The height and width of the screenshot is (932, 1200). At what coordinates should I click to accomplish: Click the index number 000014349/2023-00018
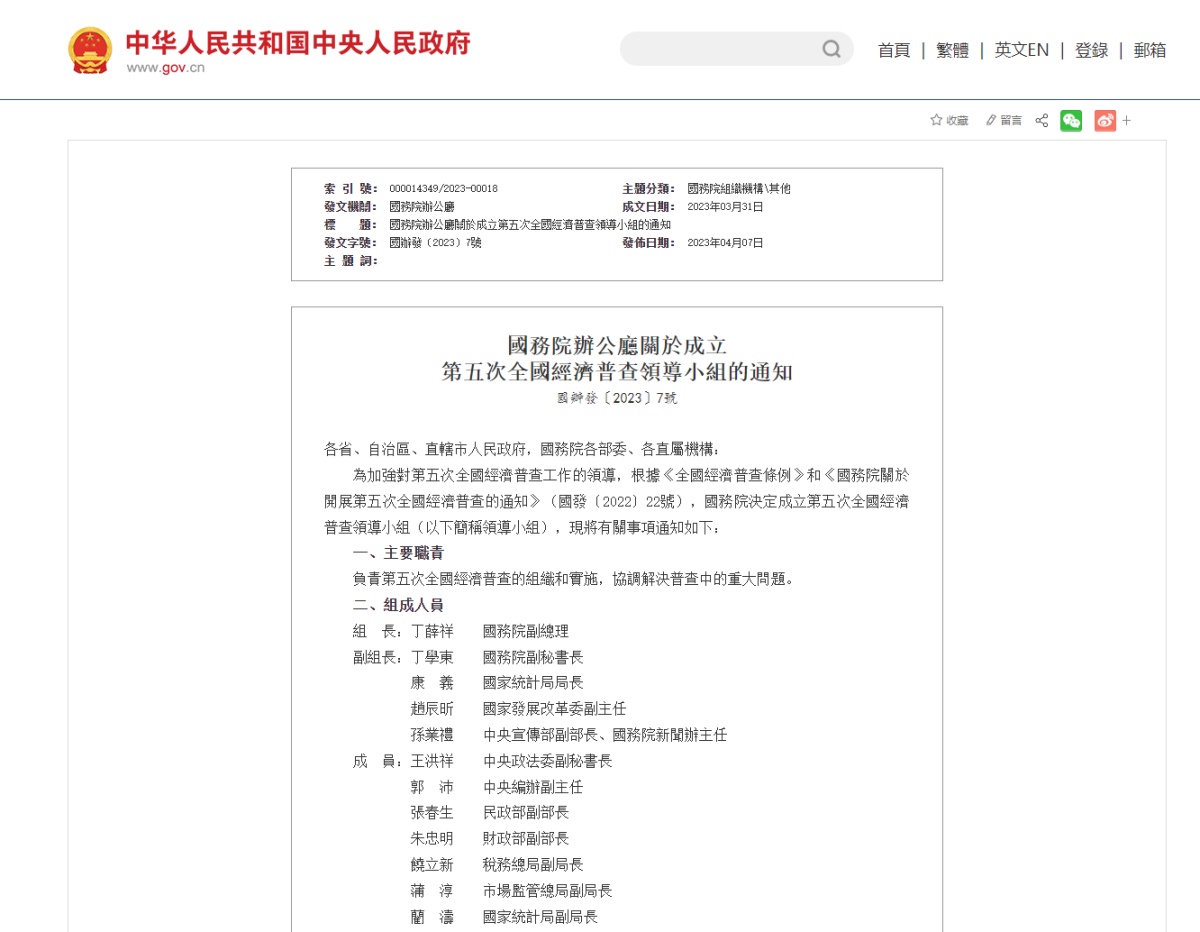tap(443, 189)
